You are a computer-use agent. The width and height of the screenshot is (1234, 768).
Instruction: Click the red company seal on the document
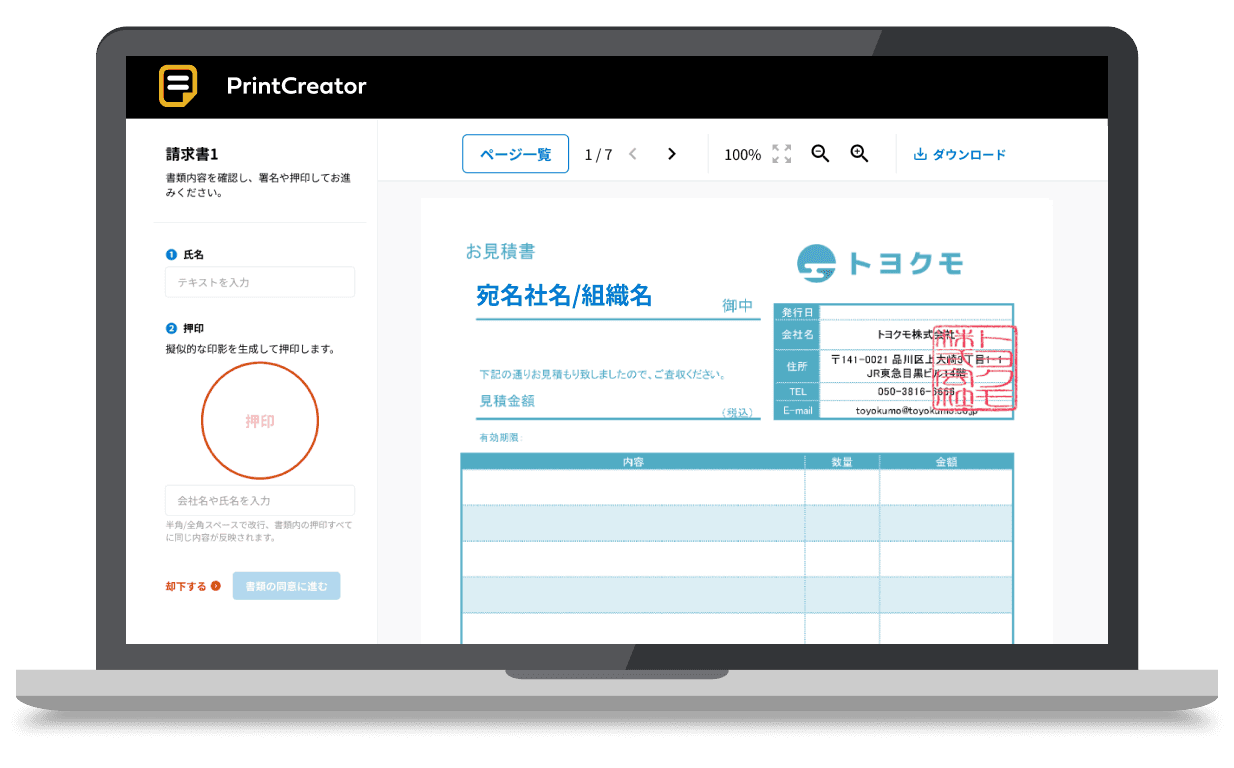[975, 368]
